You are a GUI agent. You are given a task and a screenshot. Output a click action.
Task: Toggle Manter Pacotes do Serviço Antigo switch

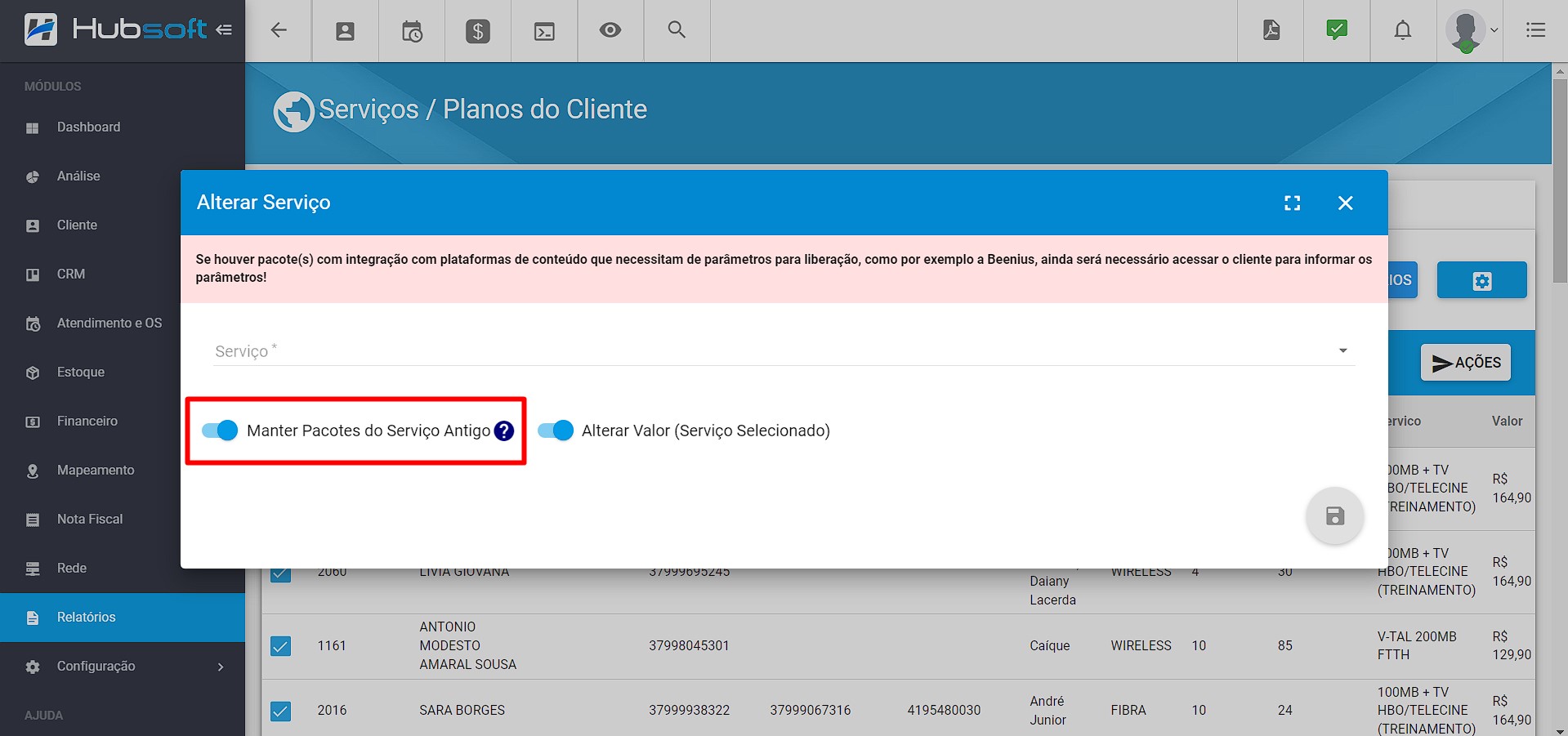tap(220, 430)
